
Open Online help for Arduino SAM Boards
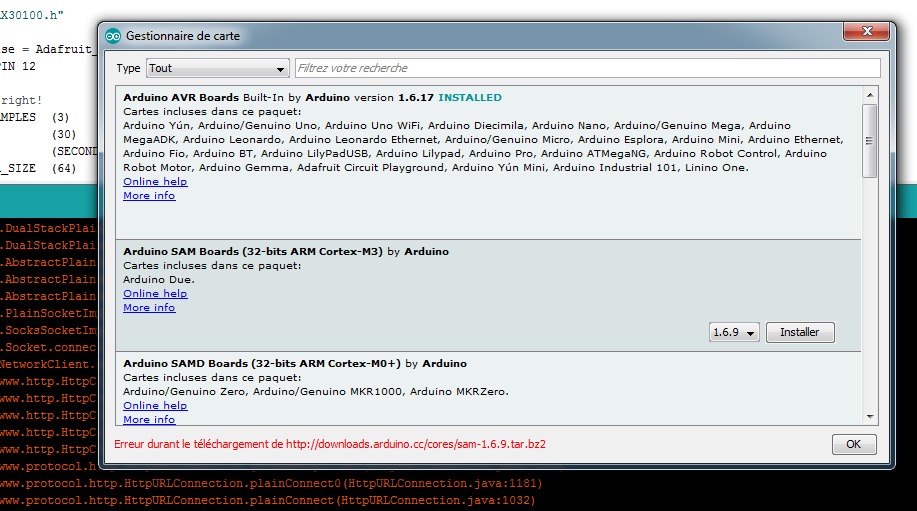[x=155, y=294]
